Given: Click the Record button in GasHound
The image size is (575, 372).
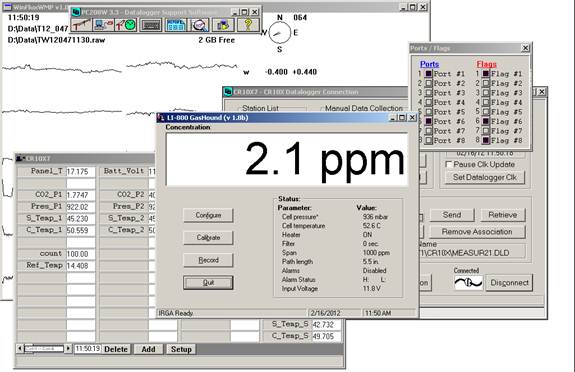Looking at the screenshot, I should [208, 260].
